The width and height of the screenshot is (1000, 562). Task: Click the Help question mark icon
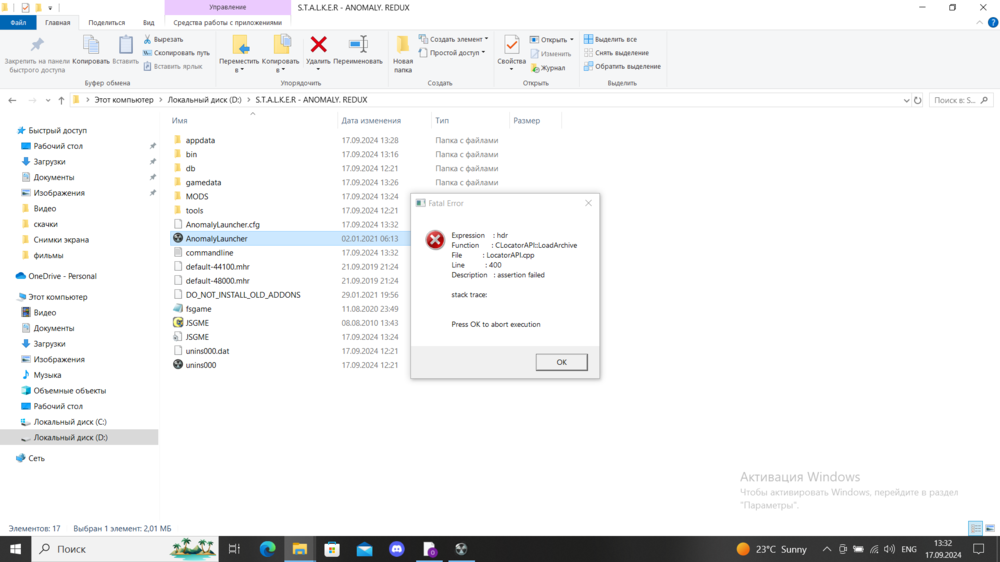click(993, 22)
